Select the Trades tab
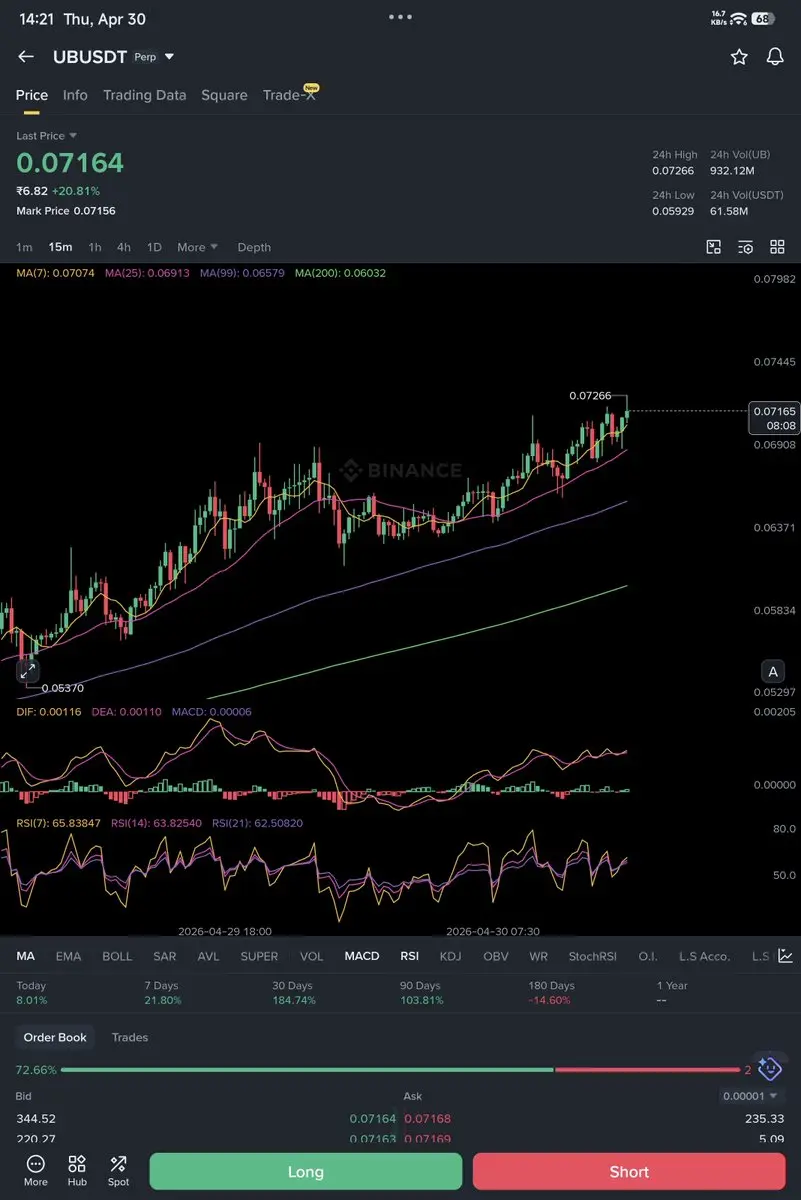This screenshot has height=1200, width=801. pos(130,1037)
